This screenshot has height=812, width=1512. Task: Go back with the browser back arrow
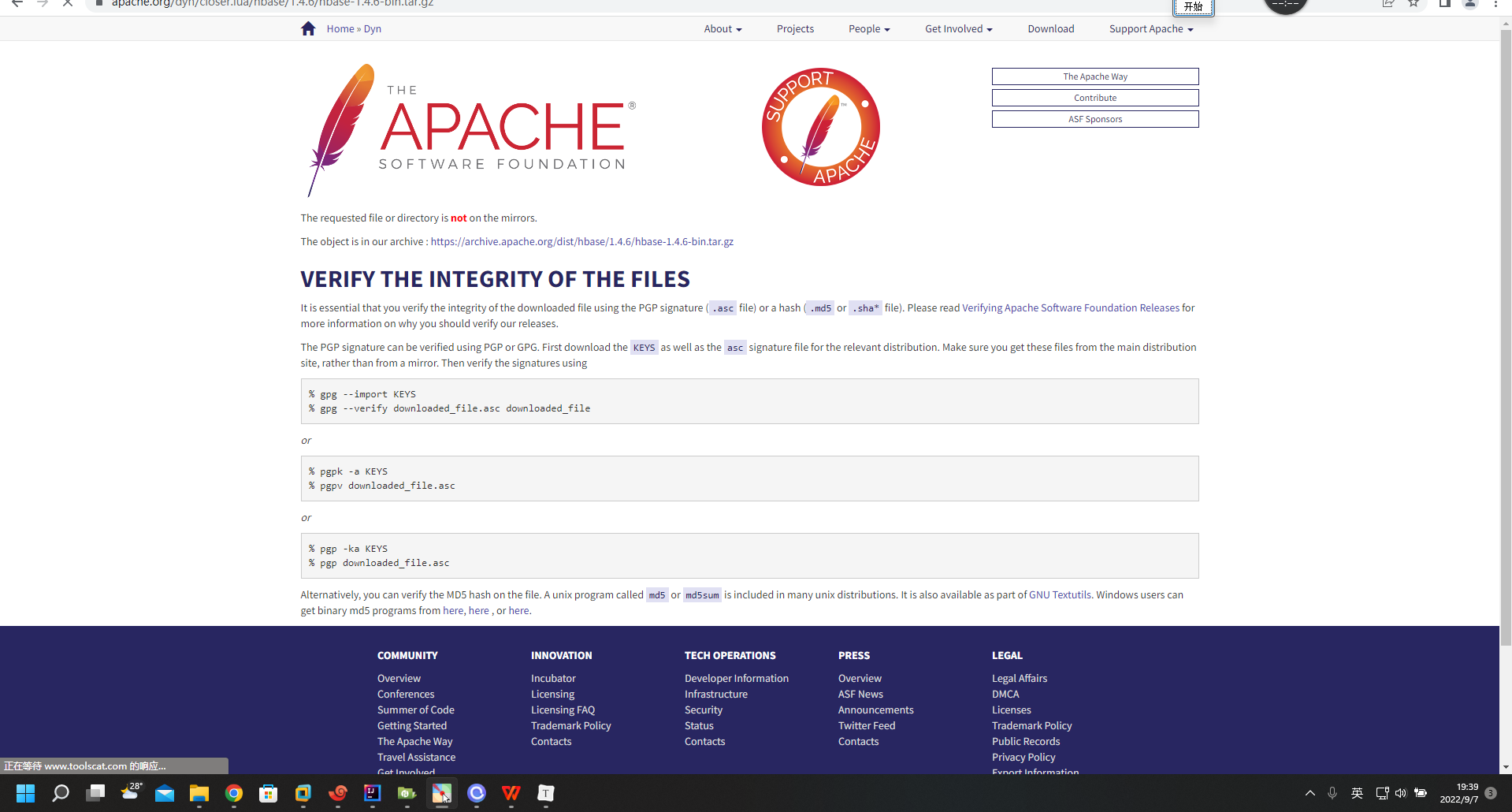pyautogui.click(x=17, y=3)
